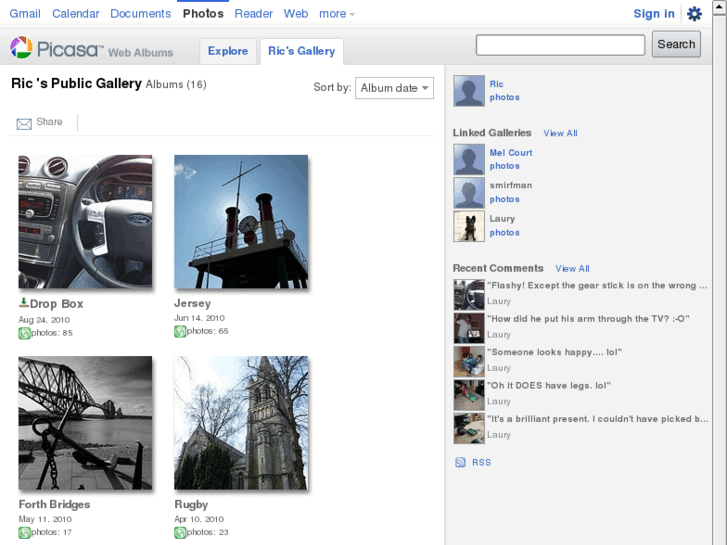Viewport: 727px width, 545px height.
Task: Open the Drop Box album thumbnail
Action: 85,222
